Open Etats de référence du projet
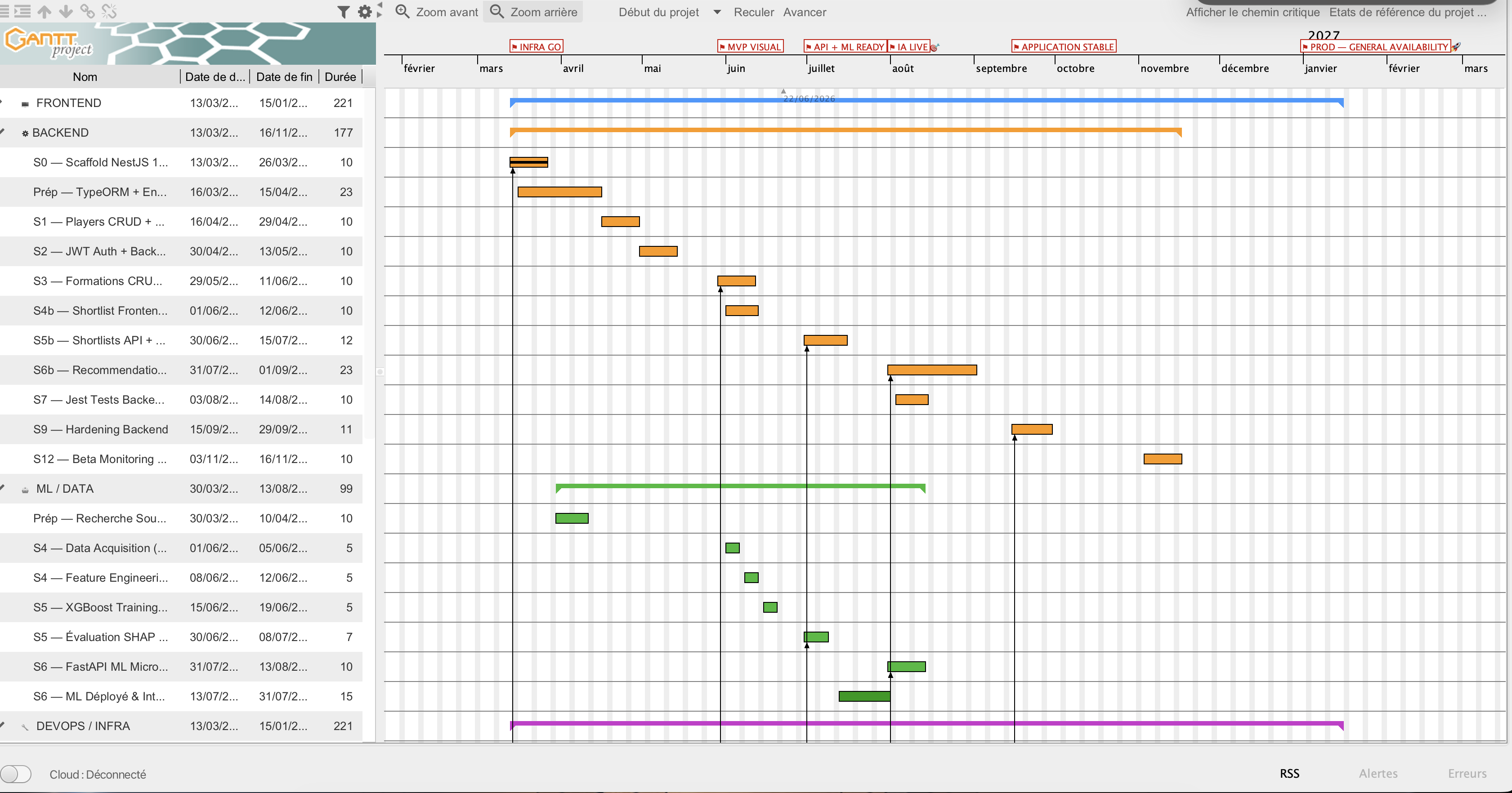1512x793 pixels. (1408, 12)
